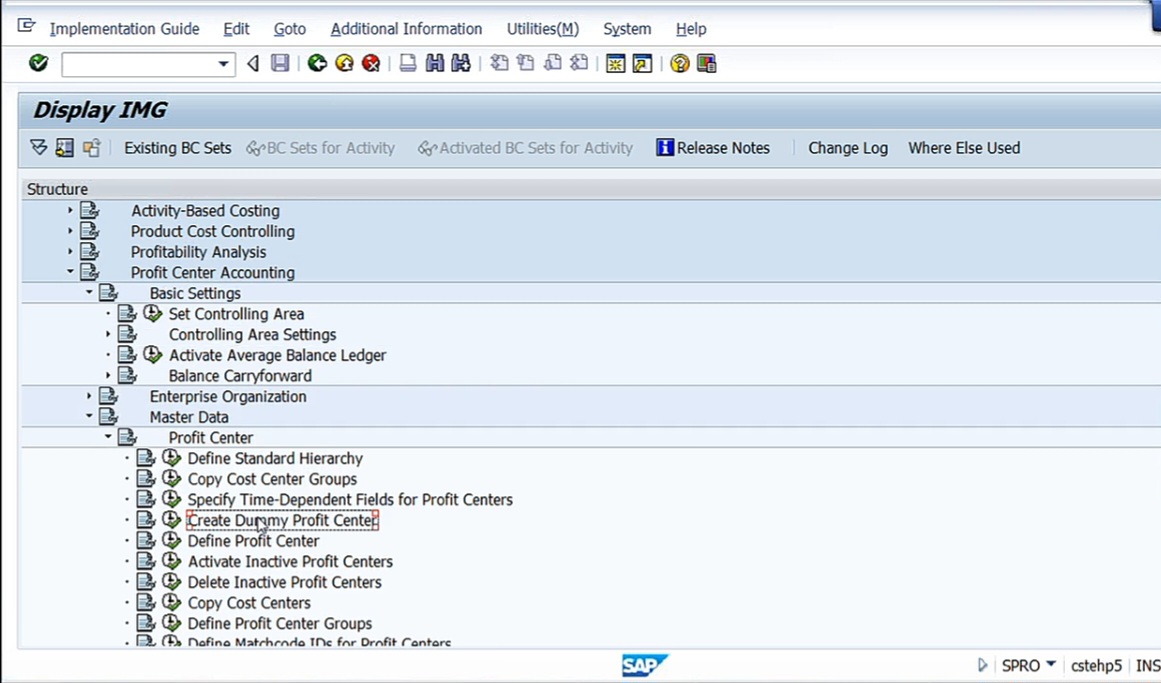The image size is (1161, 683).
Task: Click the Generate Shortcut icon
Action: [642, 64]
